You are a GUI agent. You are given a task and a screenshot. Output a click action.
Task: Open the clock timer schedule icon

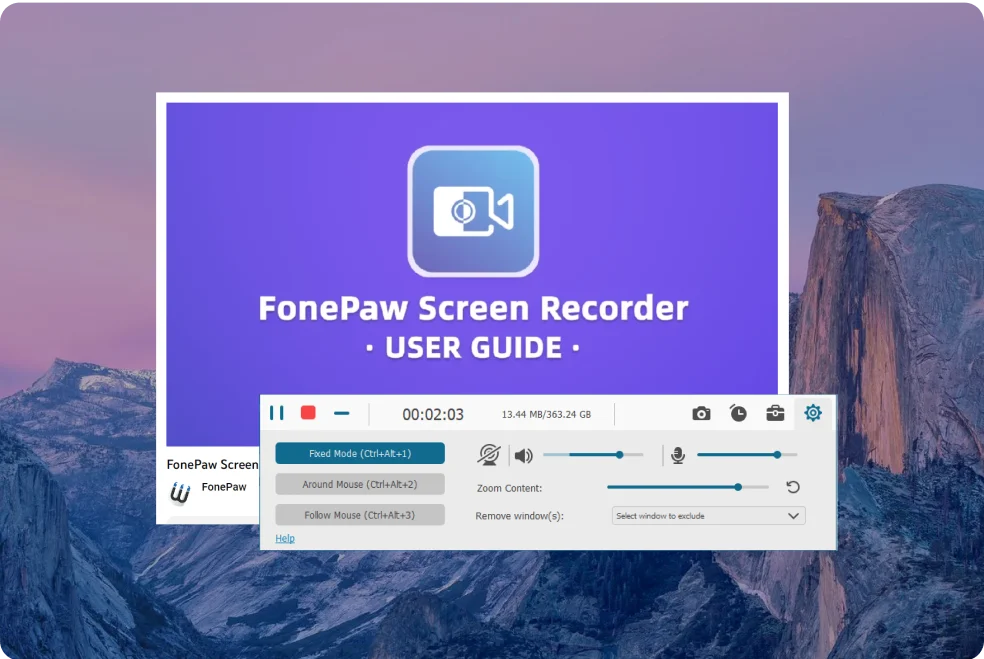(738, 413)
